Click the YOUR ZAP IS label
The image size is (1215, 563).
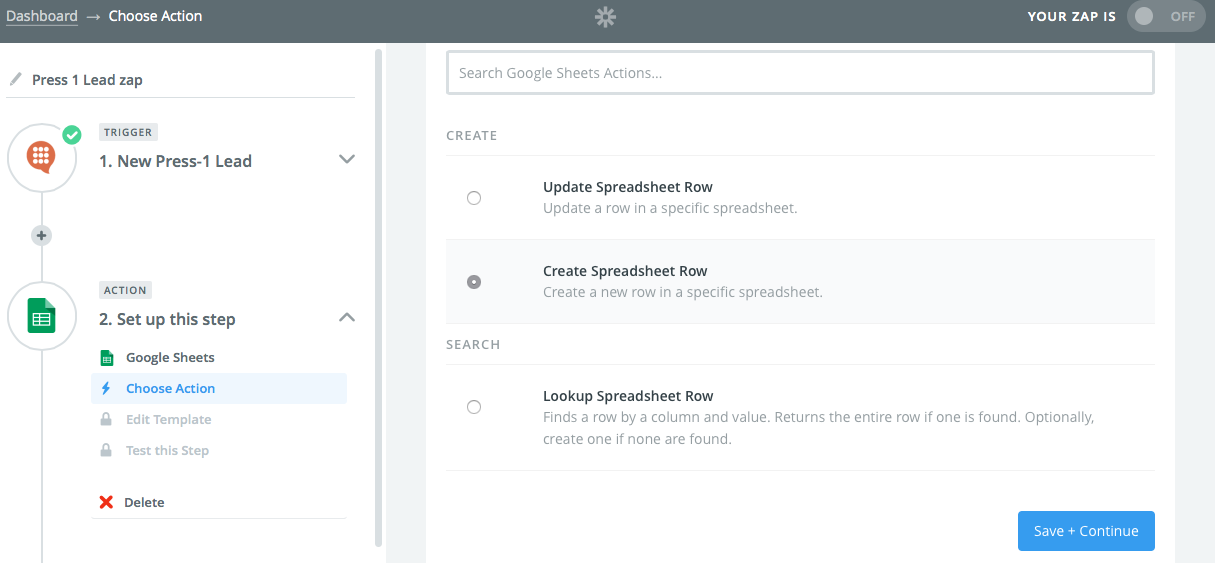1072,16
